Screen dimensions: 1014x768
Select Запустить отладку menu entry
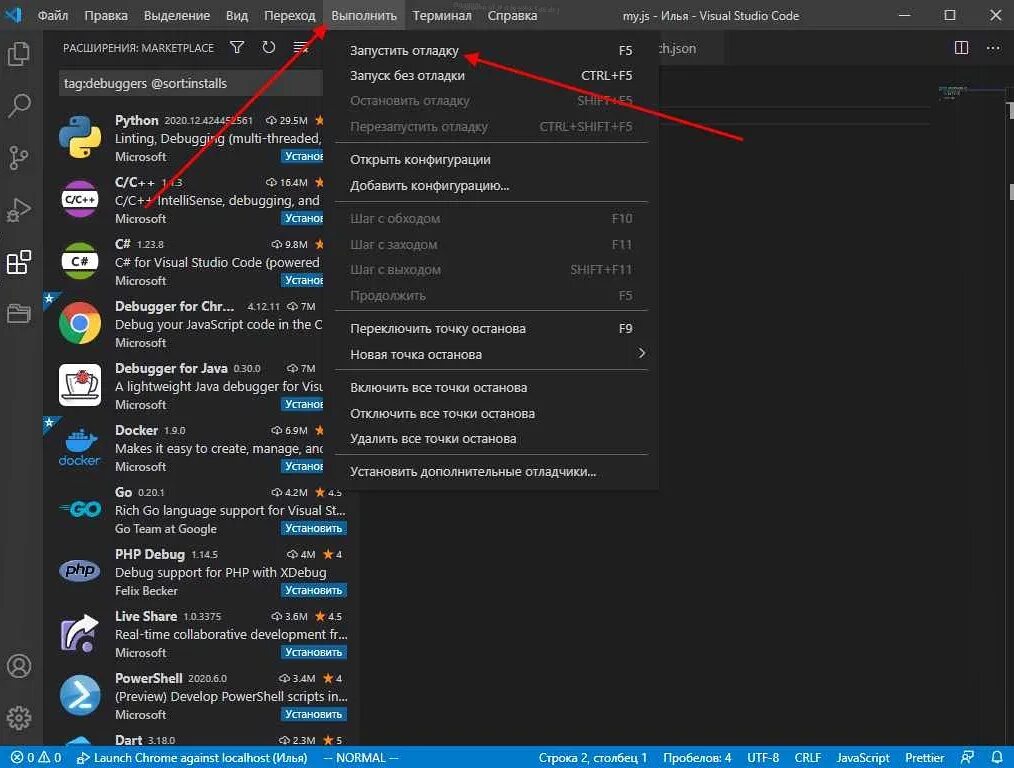491,50
